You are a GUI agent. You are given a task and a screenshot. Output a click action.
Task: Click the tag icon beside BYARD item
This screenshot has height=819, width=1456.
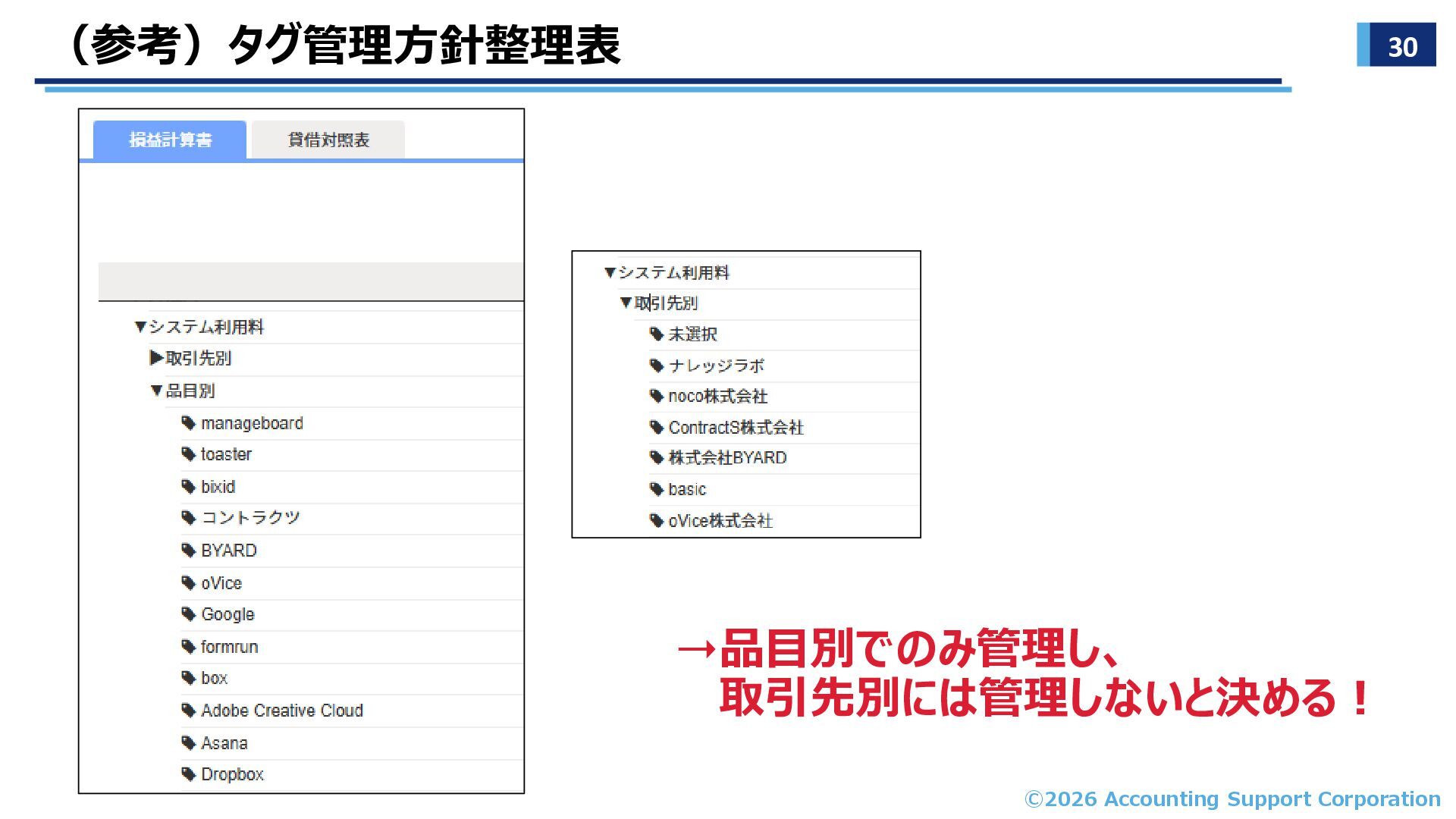coord(189,551)
